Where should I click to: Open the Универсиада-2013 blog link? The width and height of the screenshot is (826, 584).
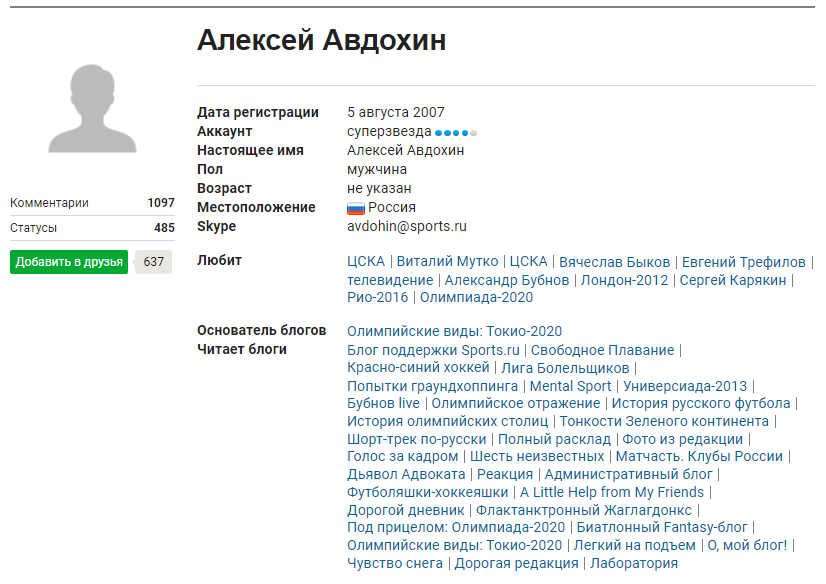[685, 386]
